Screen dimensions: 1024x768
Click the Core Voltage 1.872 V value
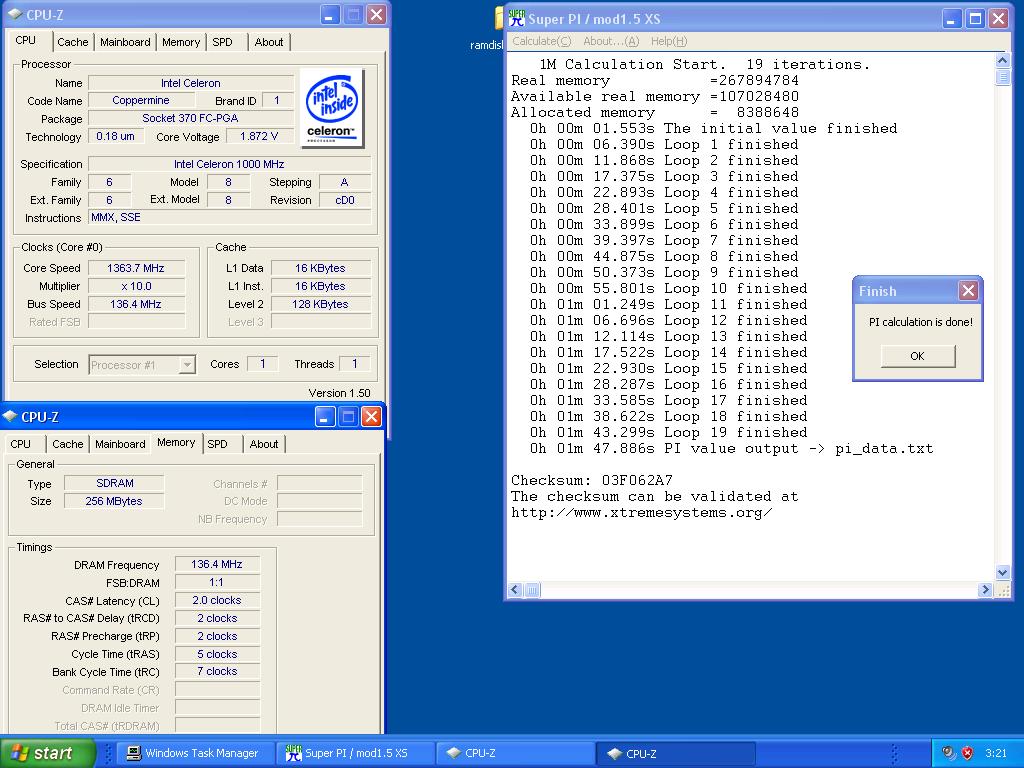tap(259, 136)
